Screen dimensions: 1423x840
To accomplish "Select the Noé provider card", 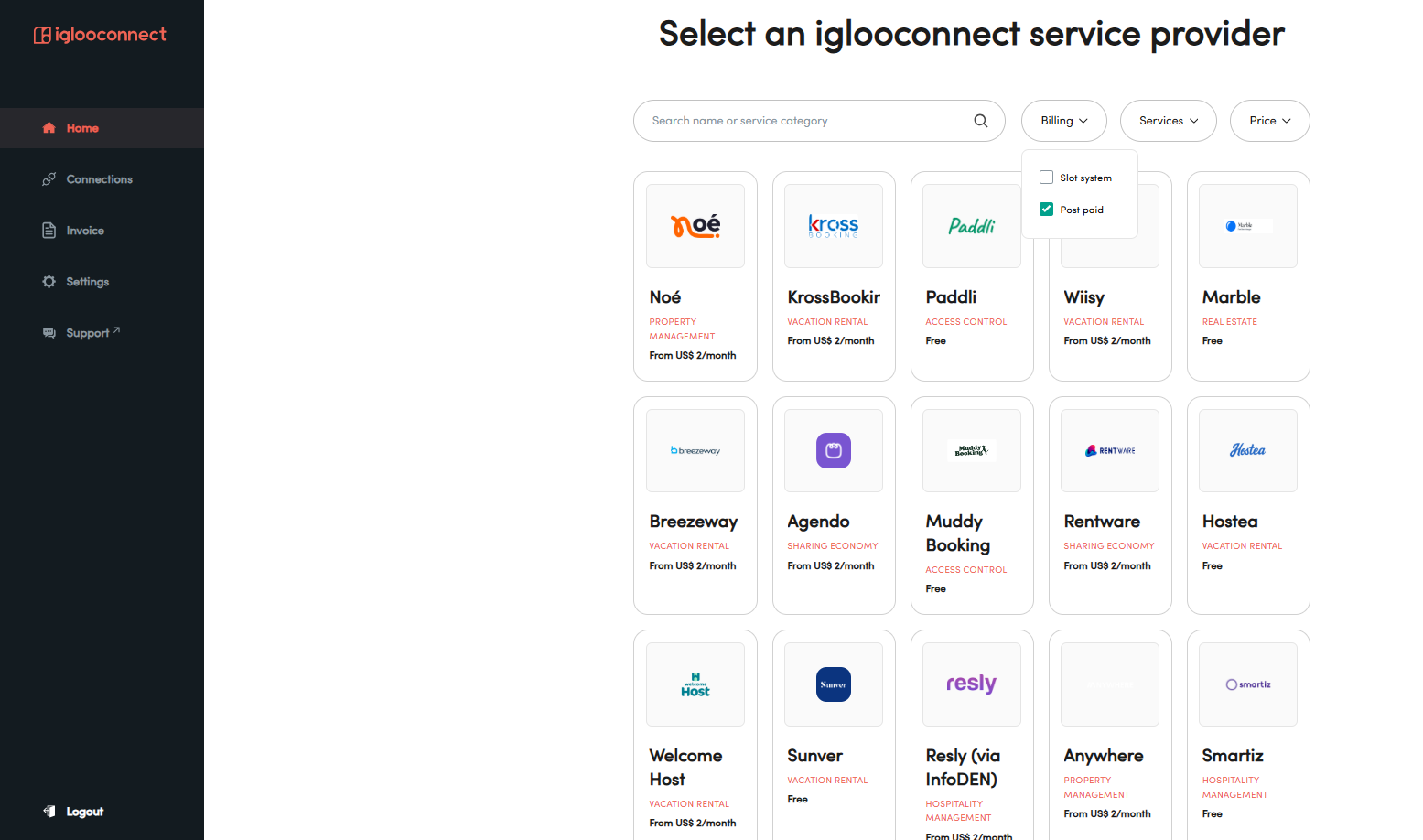I will pyautogui.click(x=695, y=276).
